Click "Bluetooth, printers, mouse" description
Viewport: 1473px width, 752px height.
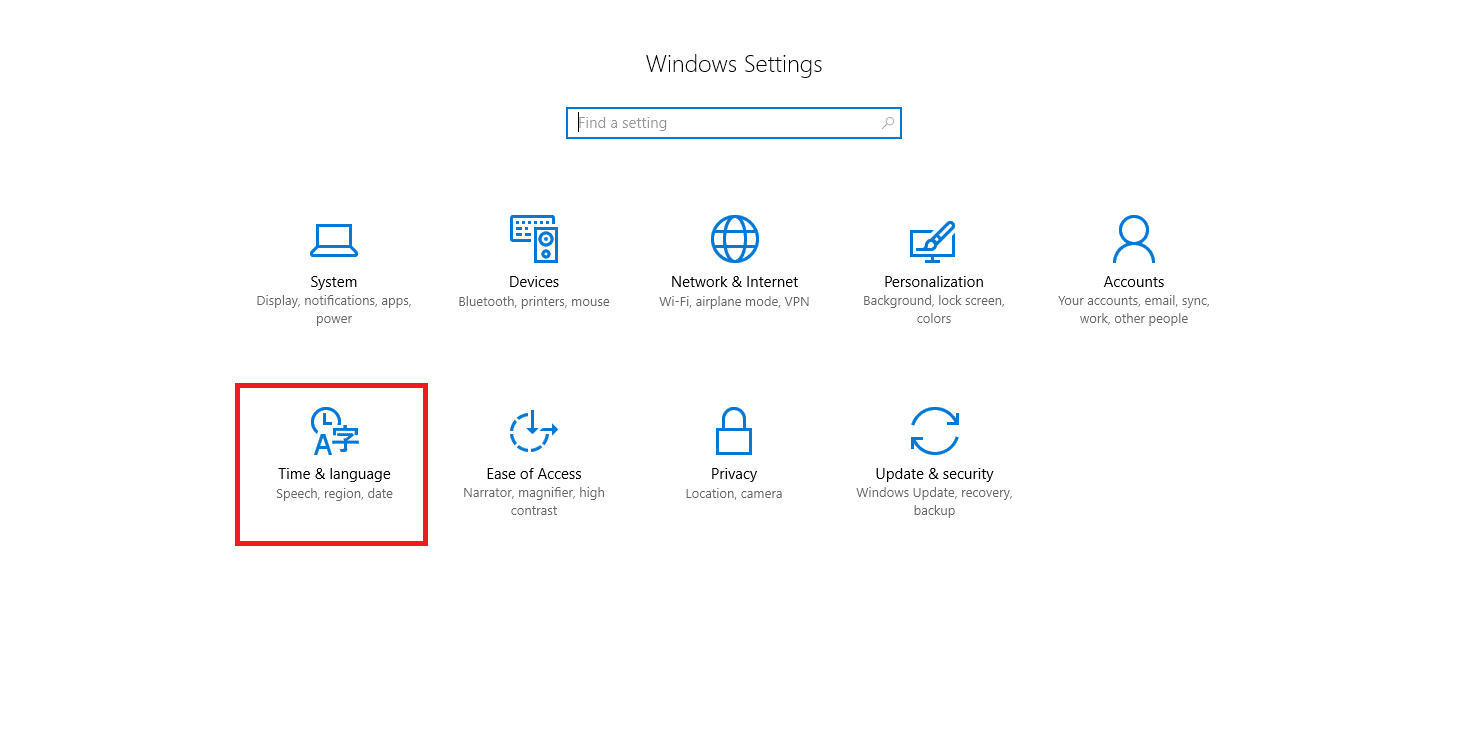pos(534,302)
